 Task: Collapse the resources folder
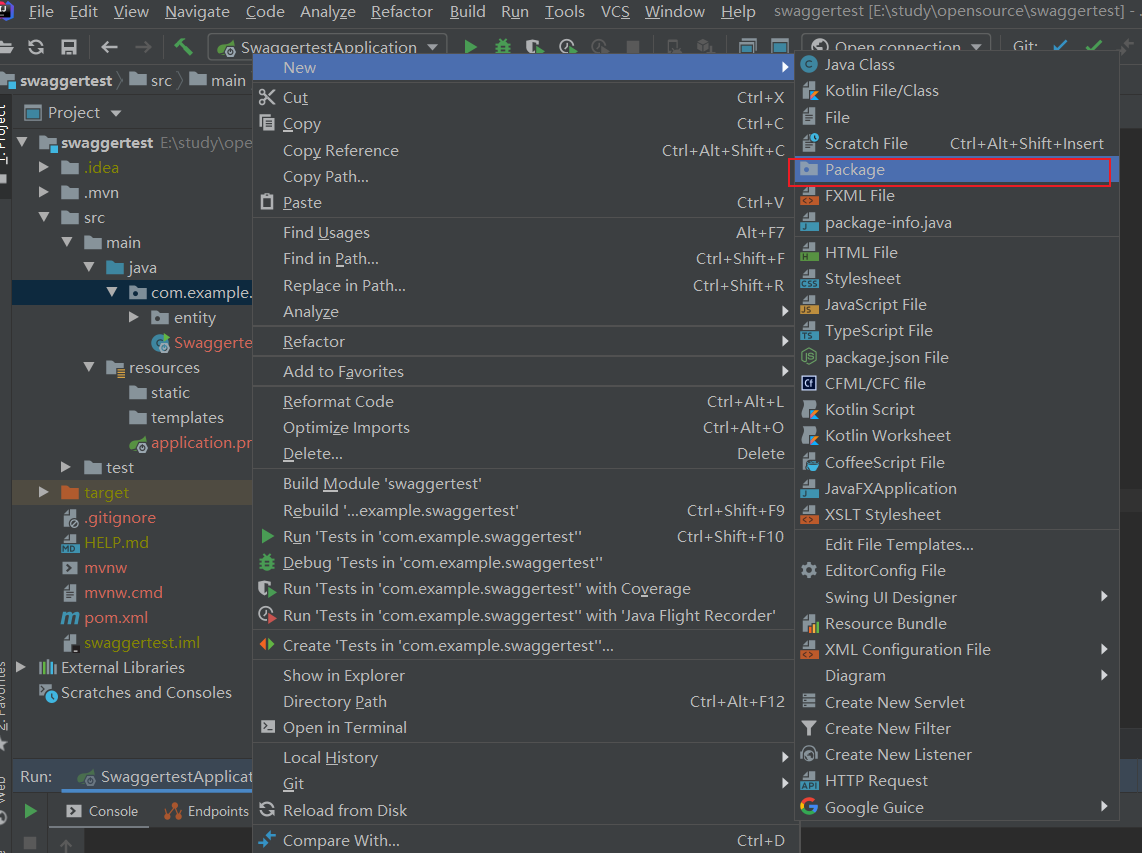pyautogui.click(x=89, y=367)
